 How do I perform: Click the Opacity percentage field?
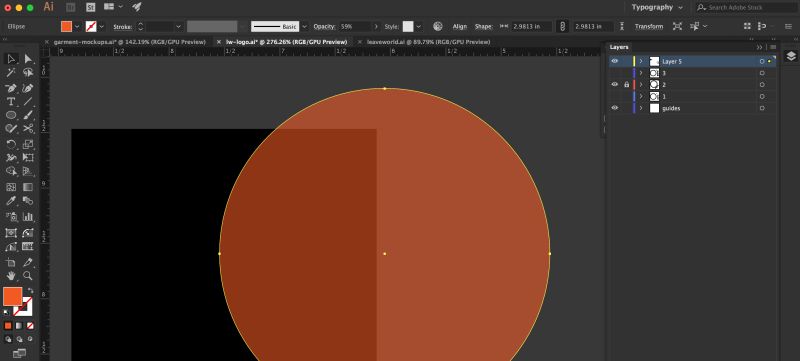(x=355, y=27)
